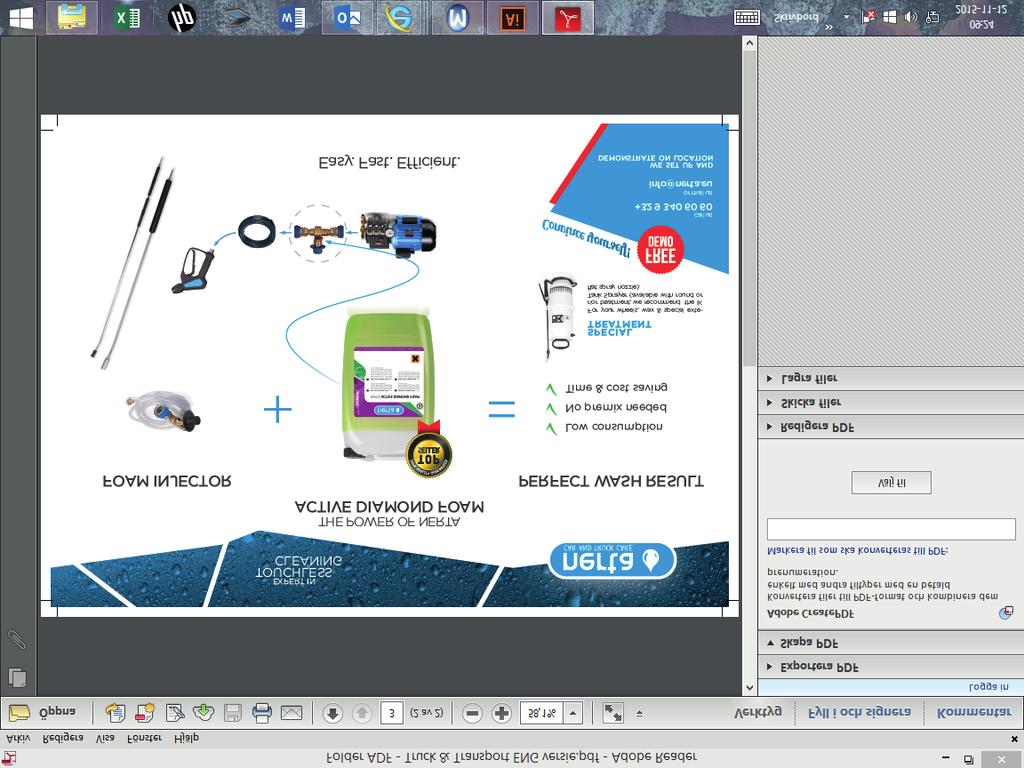Click the HP icon on the taskbar
The width and height of the screenshot is (1024, 768).
click(182, 18)
